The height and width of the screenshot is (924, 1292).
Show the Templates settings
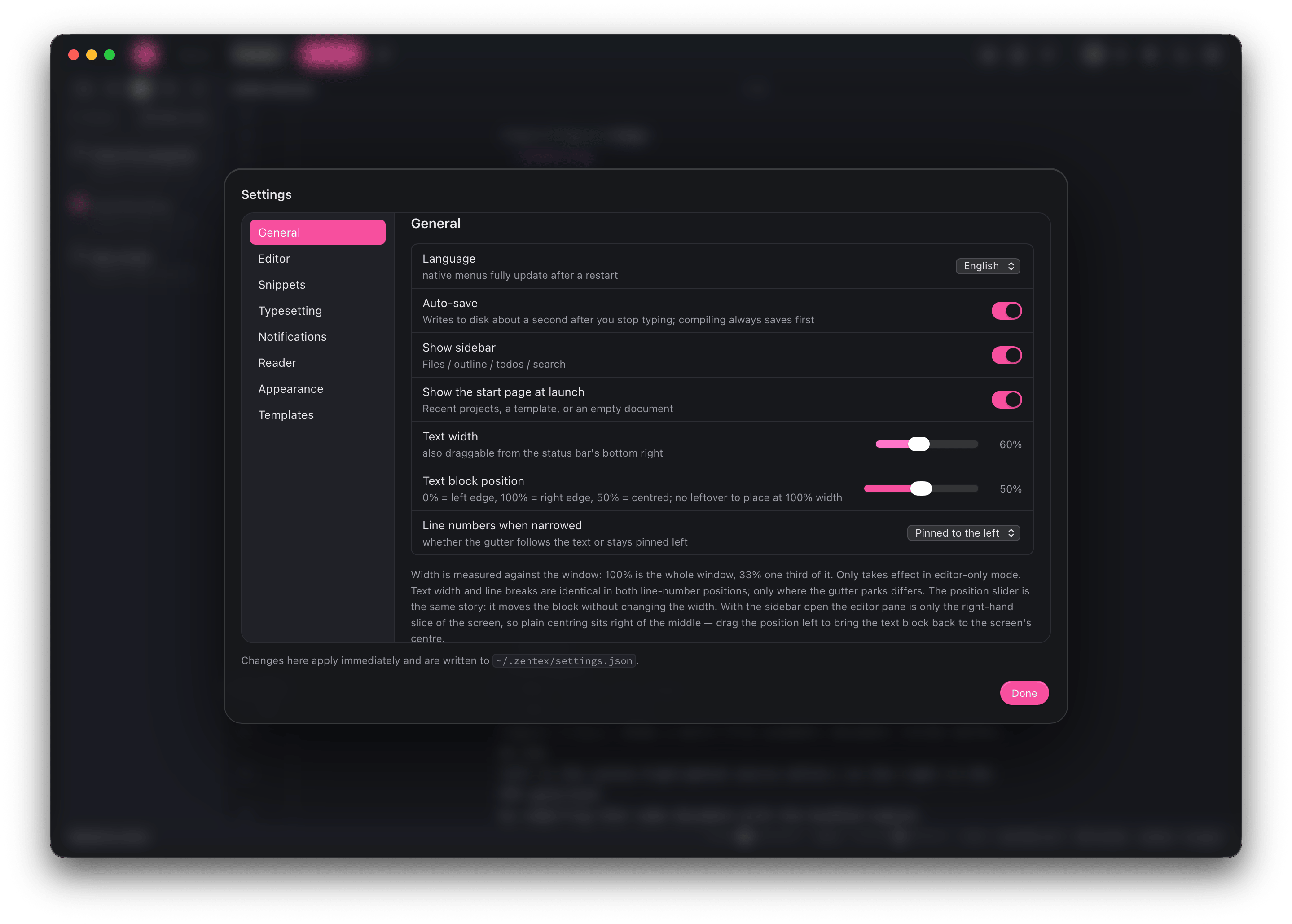[x=317, y=415]
